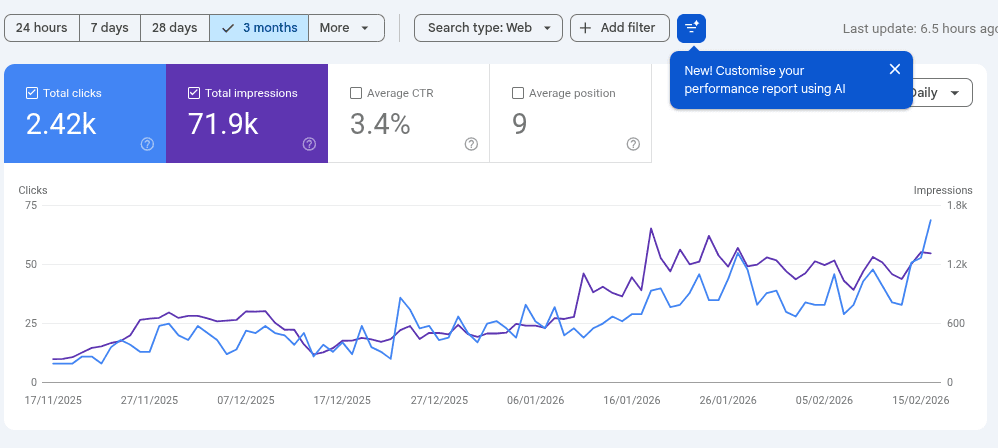
Task: Select the 28 days date range
Action: (x=174, y=28)
